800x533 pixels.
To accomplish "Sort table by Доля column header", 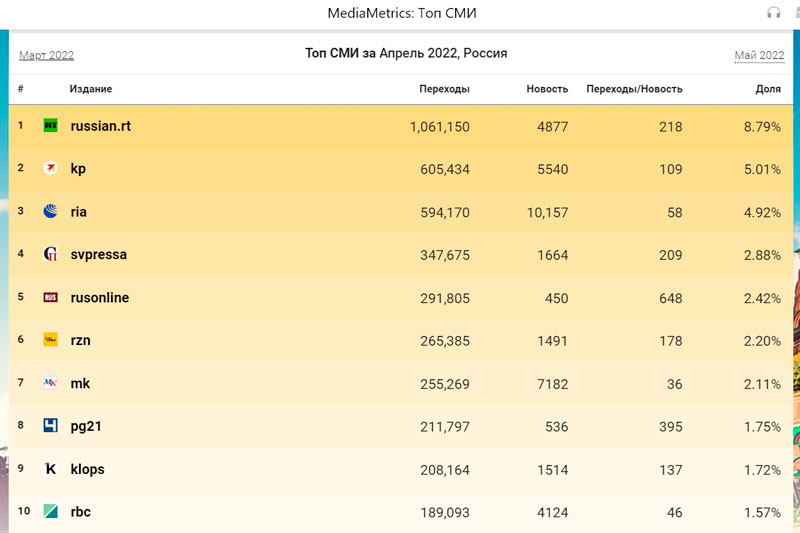I will tap(767, 89).
